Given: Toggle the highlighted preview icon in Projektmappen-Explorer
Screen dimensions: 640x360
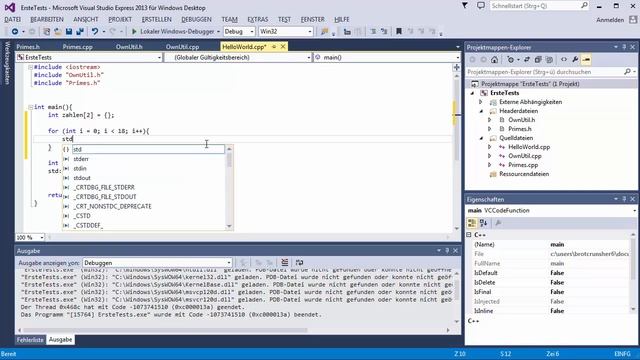Looking at the screenshot, I should (586, 60).
